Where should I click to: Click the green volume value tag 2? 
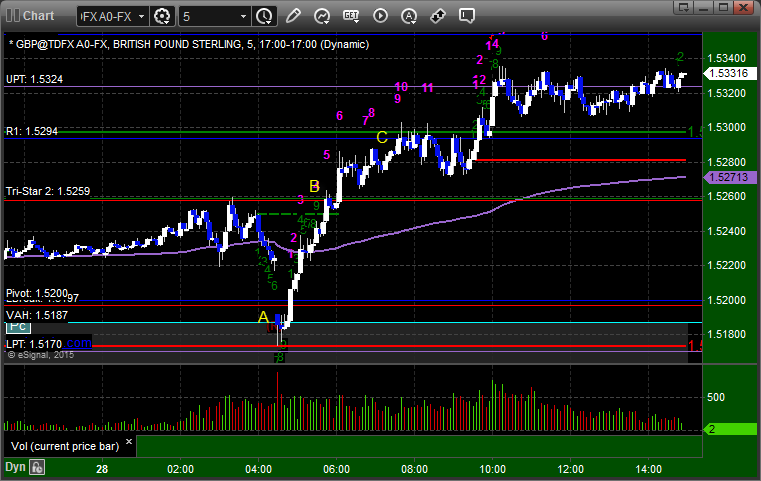click(729, 429)
